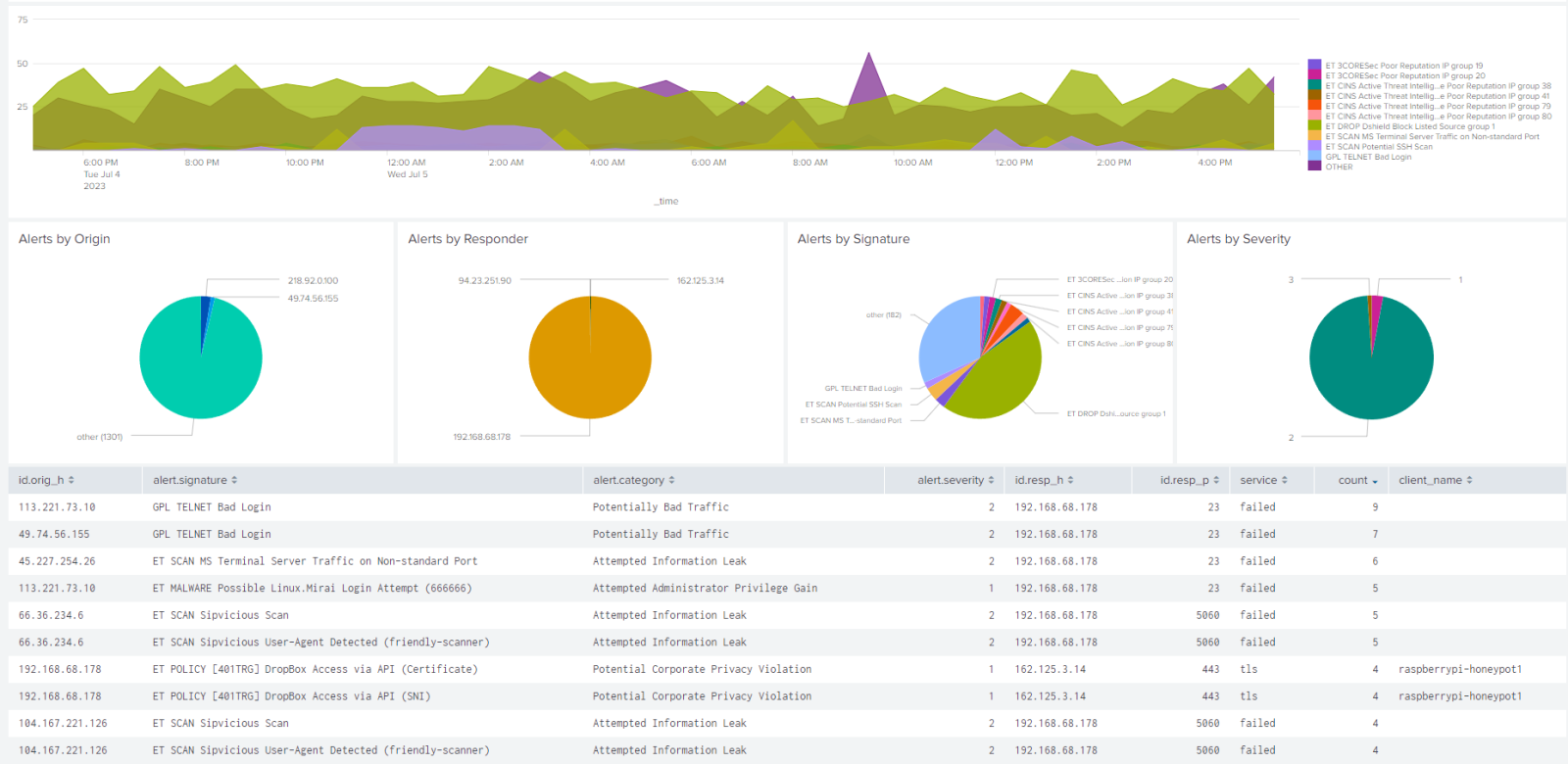1568x764 pixels.
Task: Click count 9 in the top table row
Action: (x=1375, y=507)
